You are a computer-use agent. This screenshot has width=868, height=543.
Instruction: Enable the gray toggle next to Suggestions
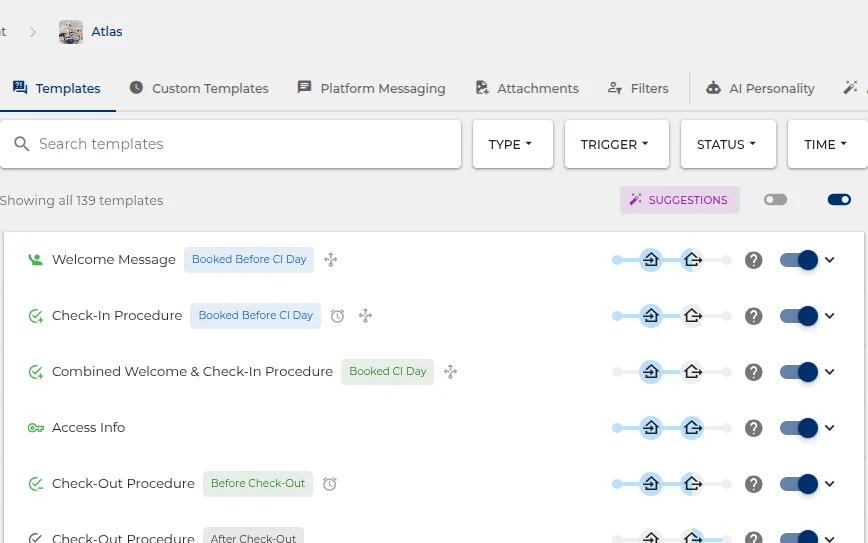click(775, 200)
